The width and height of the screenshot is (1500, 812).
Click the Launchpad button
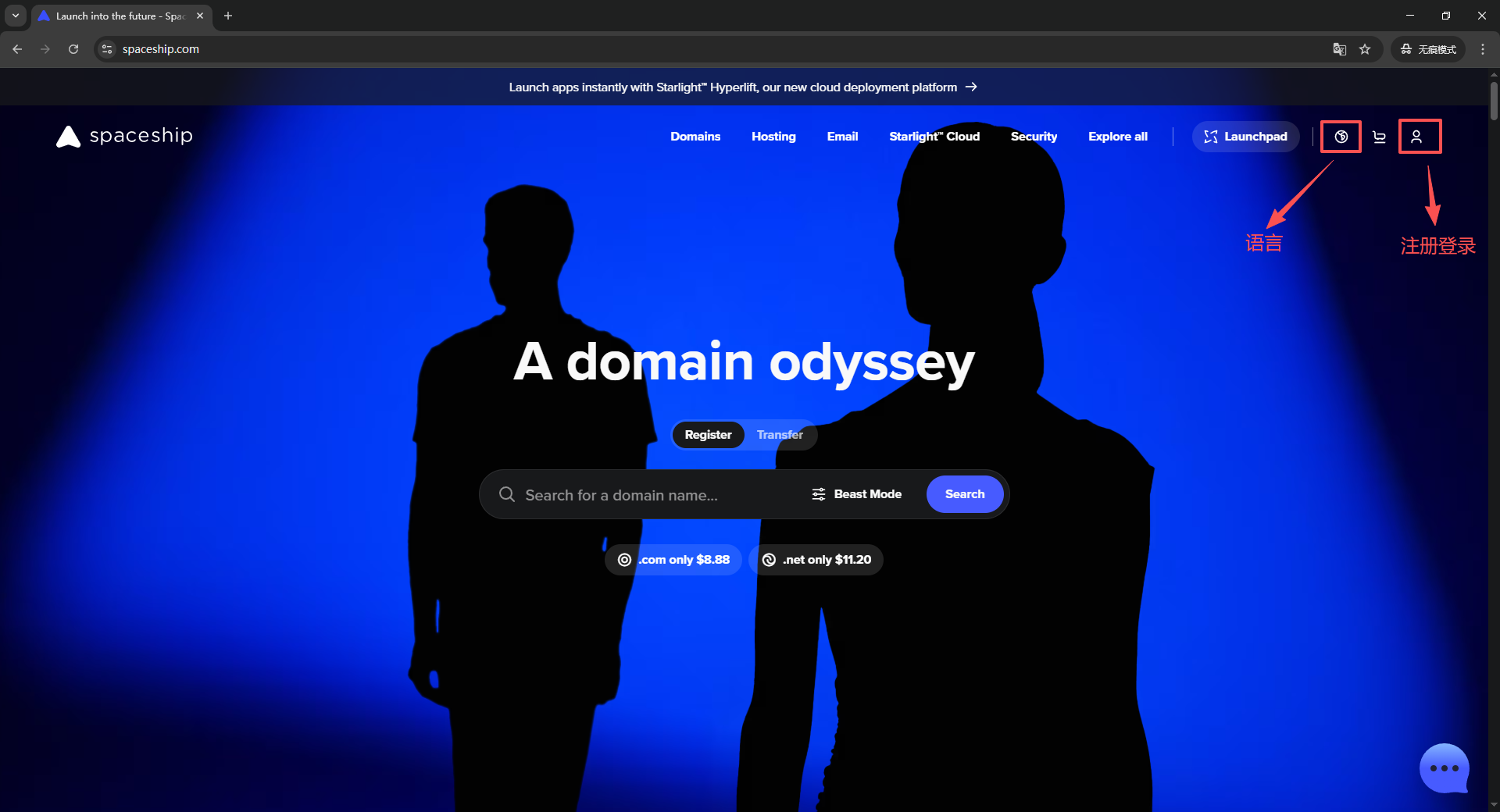coord(1245,137)
